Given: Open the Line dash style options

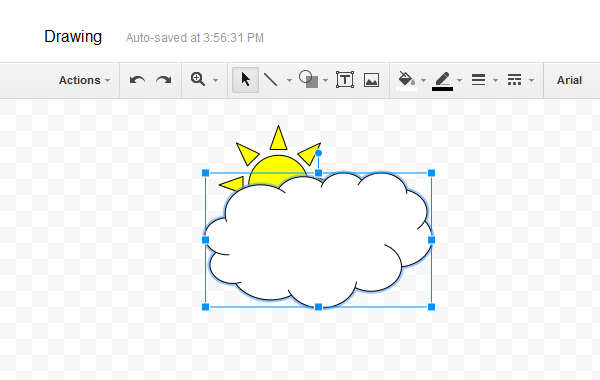Looking at the screenshot, I should [x=514, y=80].
